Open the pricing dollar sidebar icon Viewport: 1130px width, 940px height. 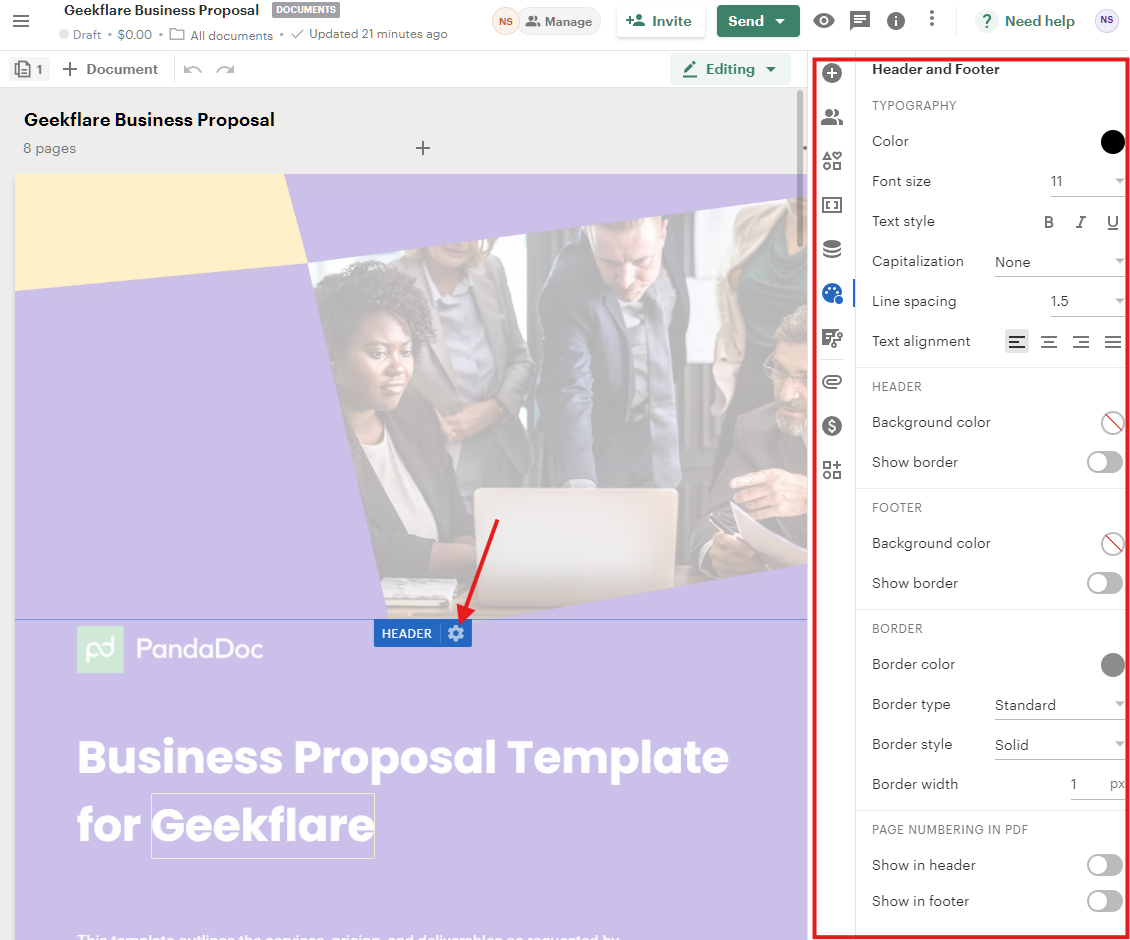click(x=832, y=426)
